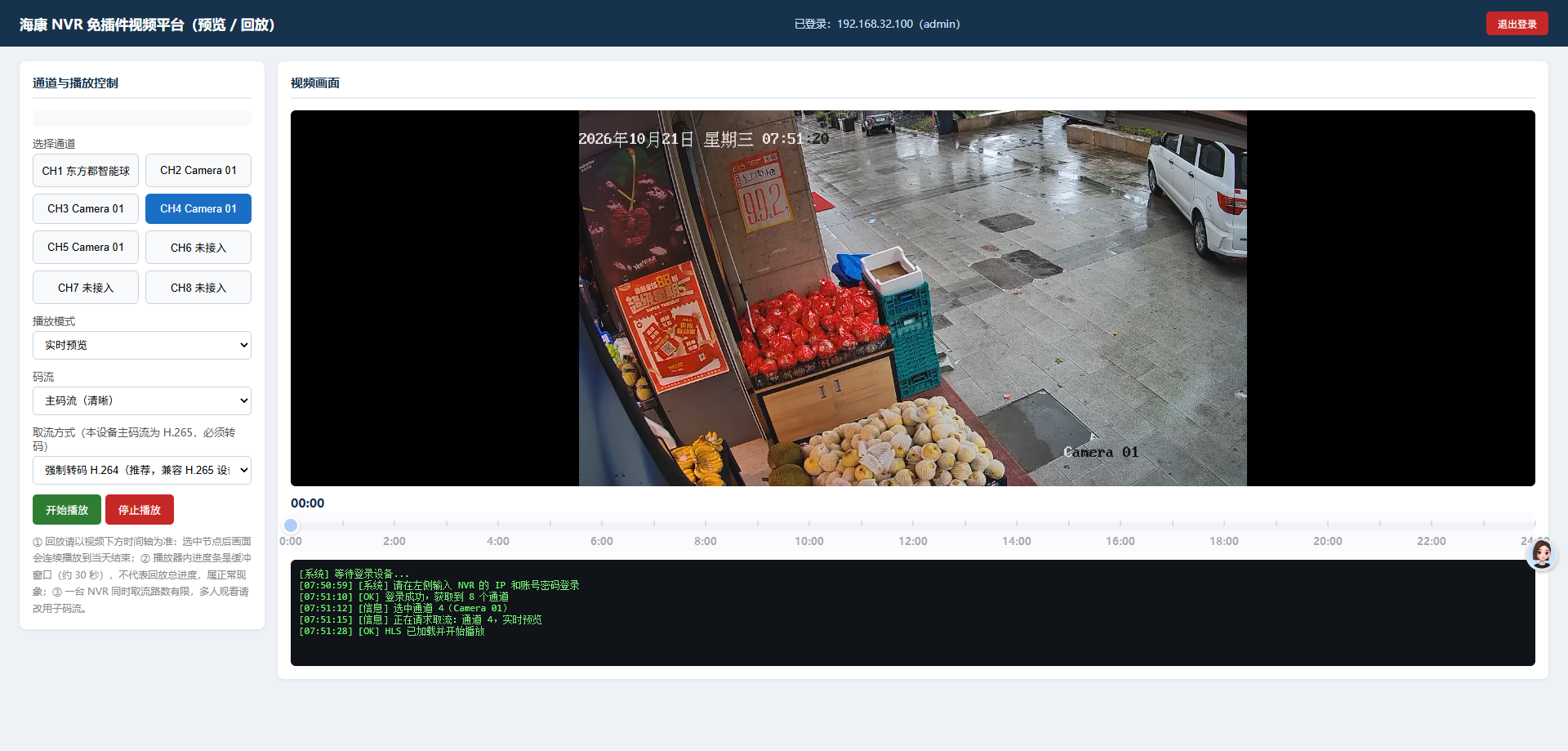Select the CH8 未接入 channel

pyautogui.click(x=198, y=288)
